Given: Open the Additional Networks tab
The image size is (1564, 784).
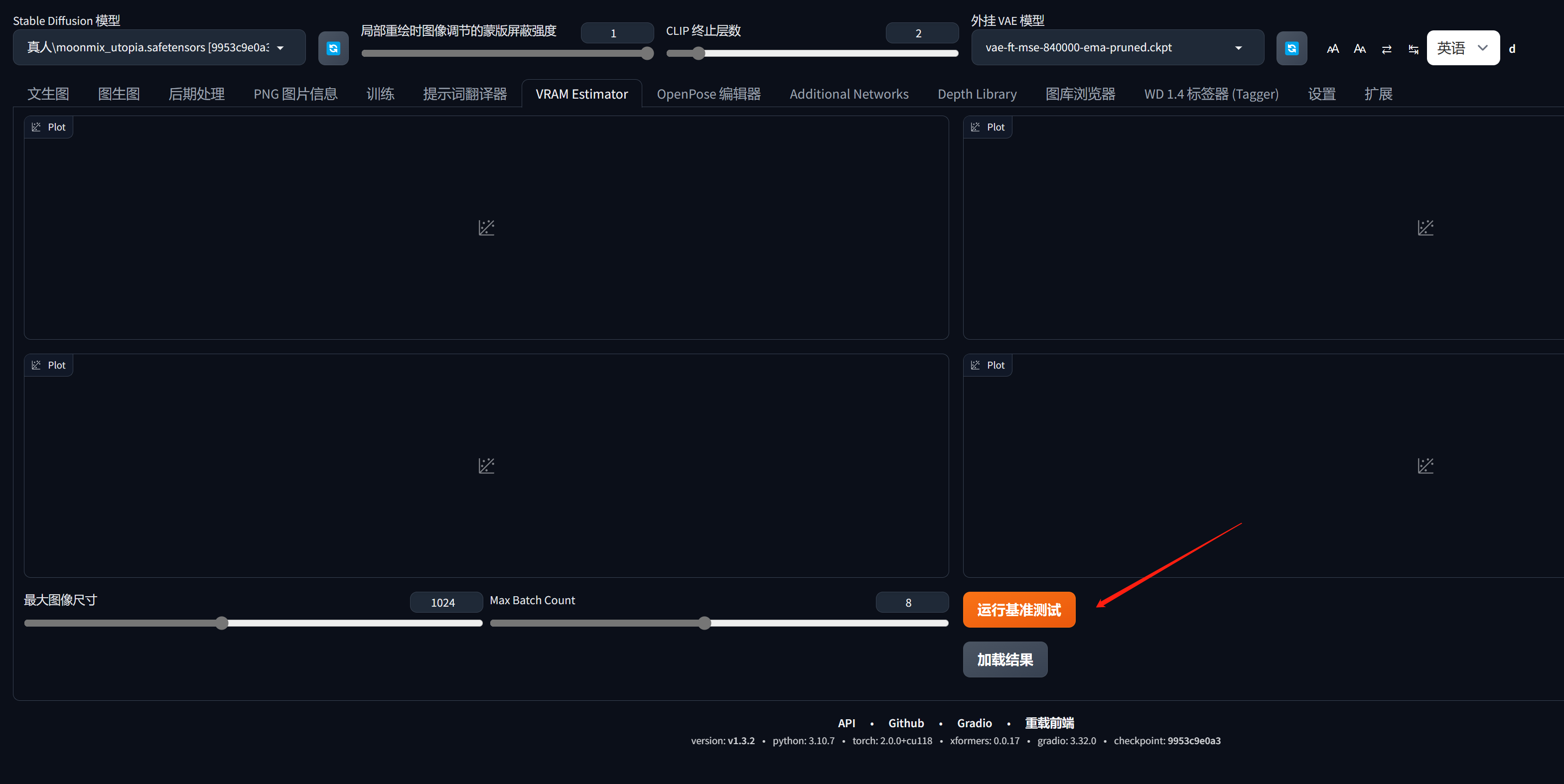Looking at the screenshot, I should (x=849, y=94).
